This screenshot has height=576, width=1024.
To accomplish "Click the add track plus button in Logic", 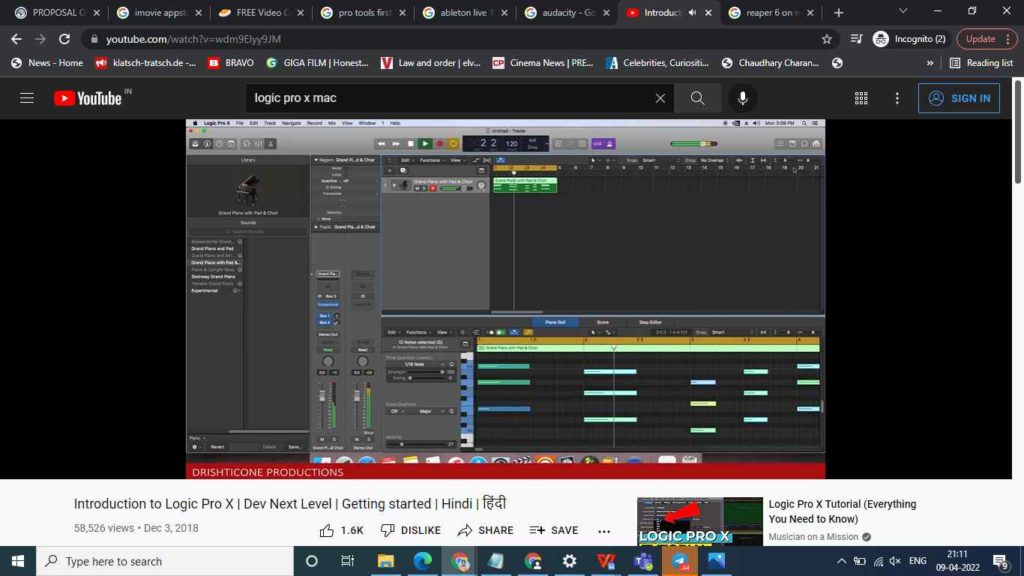I will coord(390,170).
